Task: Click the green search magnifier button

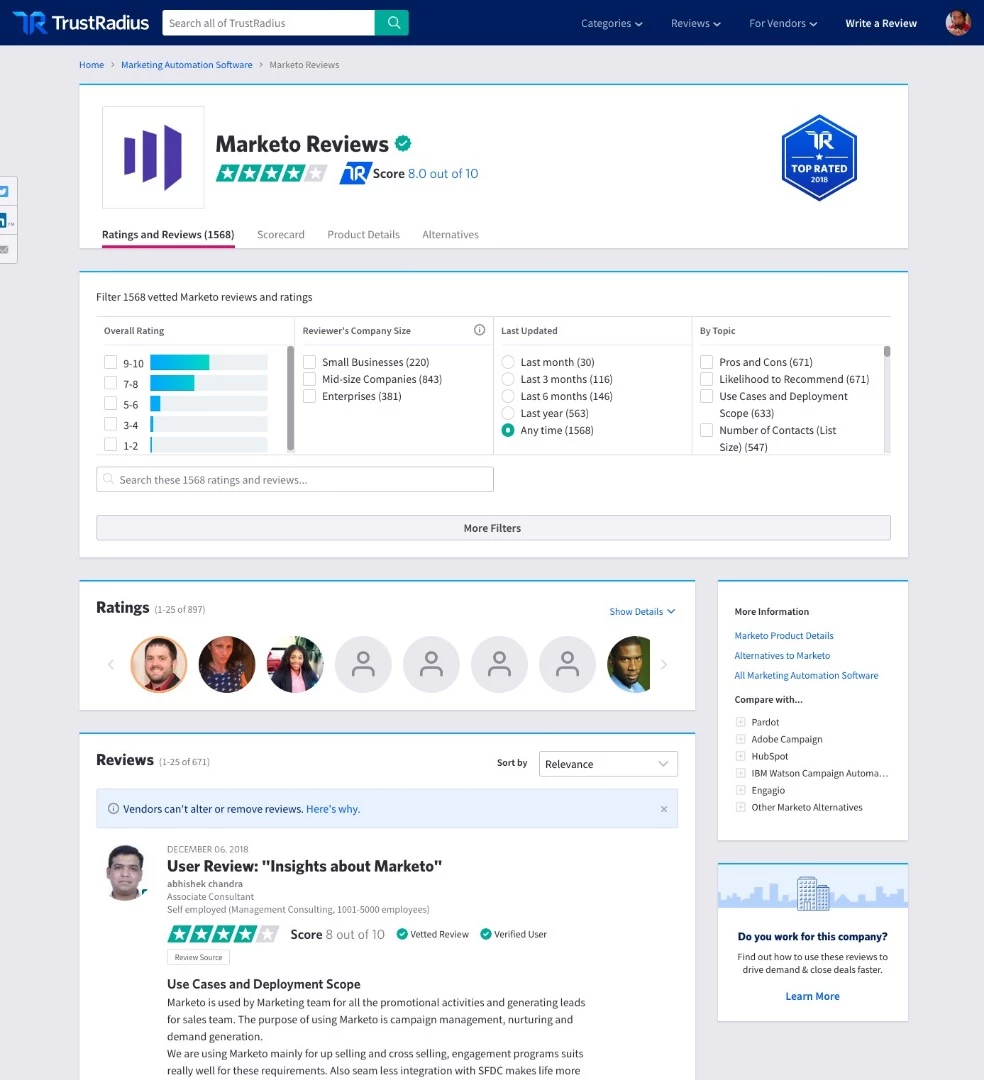Action: [392, 23]
